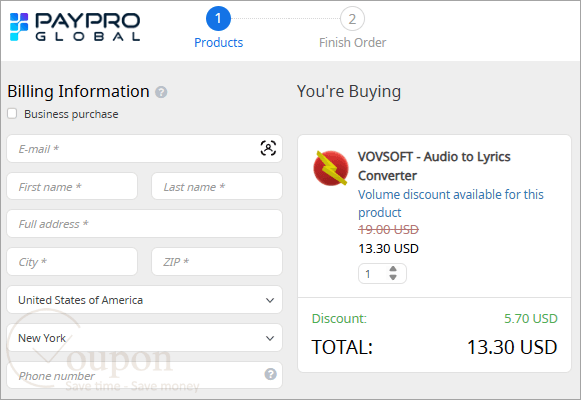Open the New York state dropdown
Screen dimensions: 581x400
[145, 338]
